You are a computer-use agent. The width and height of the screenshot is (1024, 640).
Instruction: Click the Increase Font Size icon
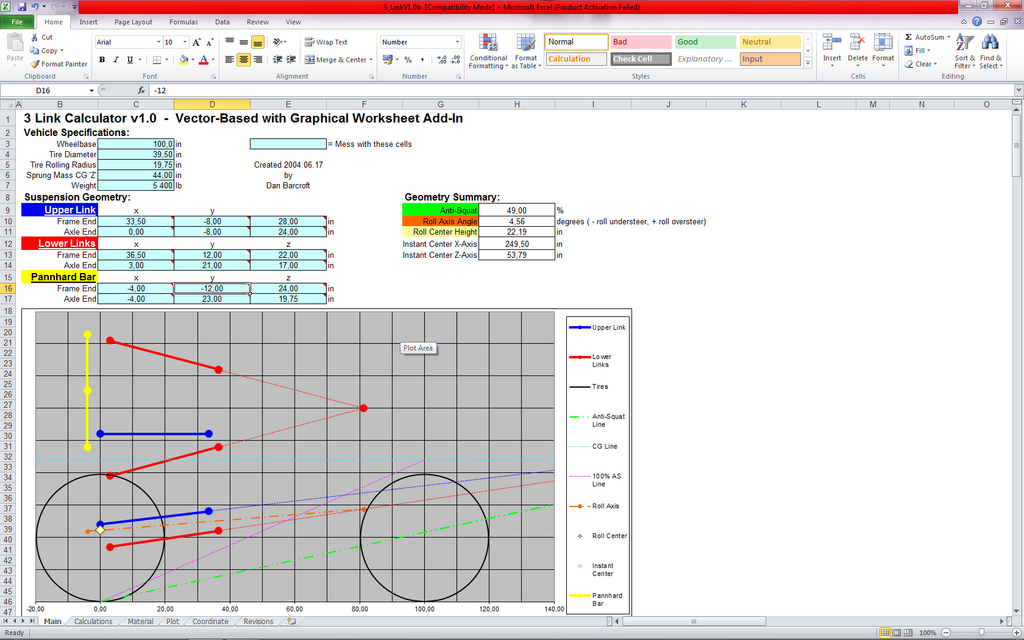click(196, 42)
